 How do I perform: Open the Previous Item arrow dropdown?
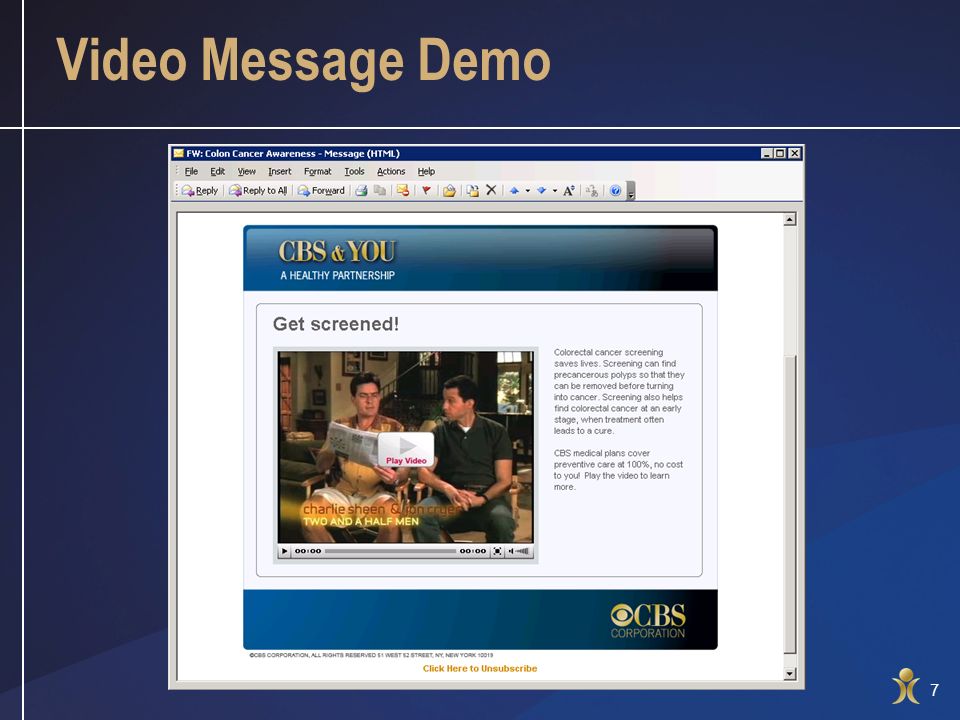tap(528, 190)
